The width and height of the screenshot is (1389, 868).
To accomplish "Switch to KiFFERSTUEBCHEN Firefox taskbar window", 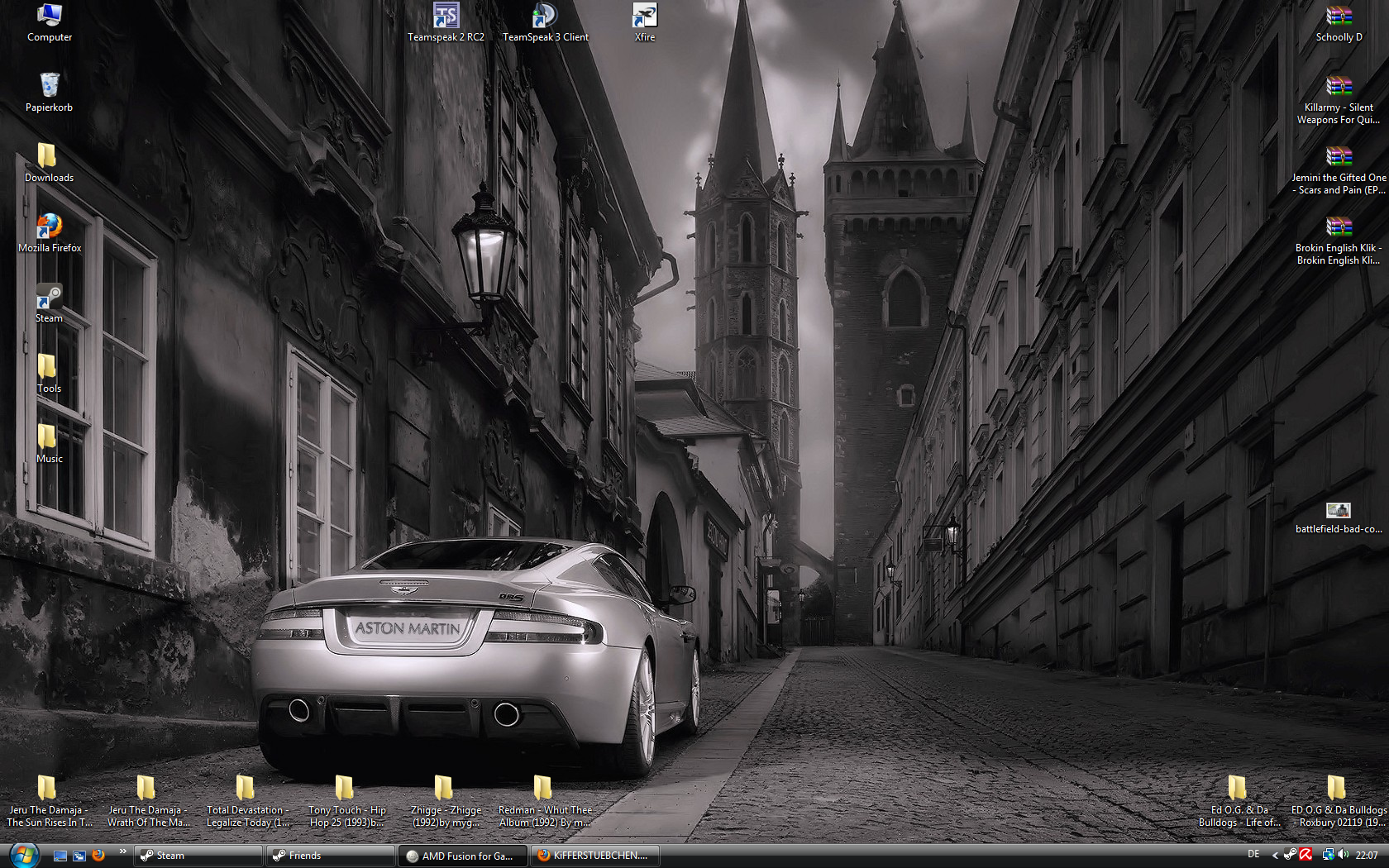I will point(595,856).
